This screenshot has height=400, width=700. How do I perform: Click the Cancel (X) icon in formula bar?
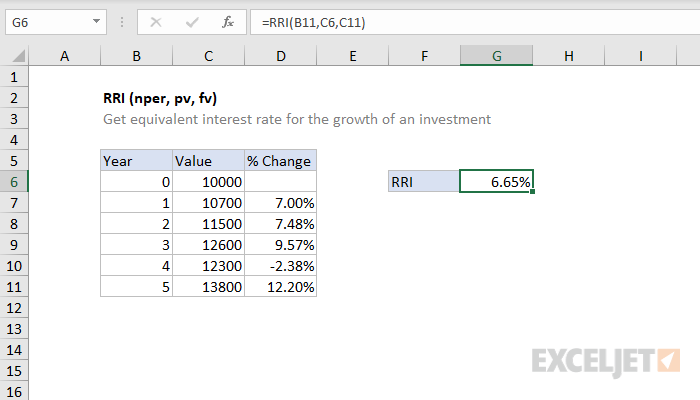coord(156,22)
